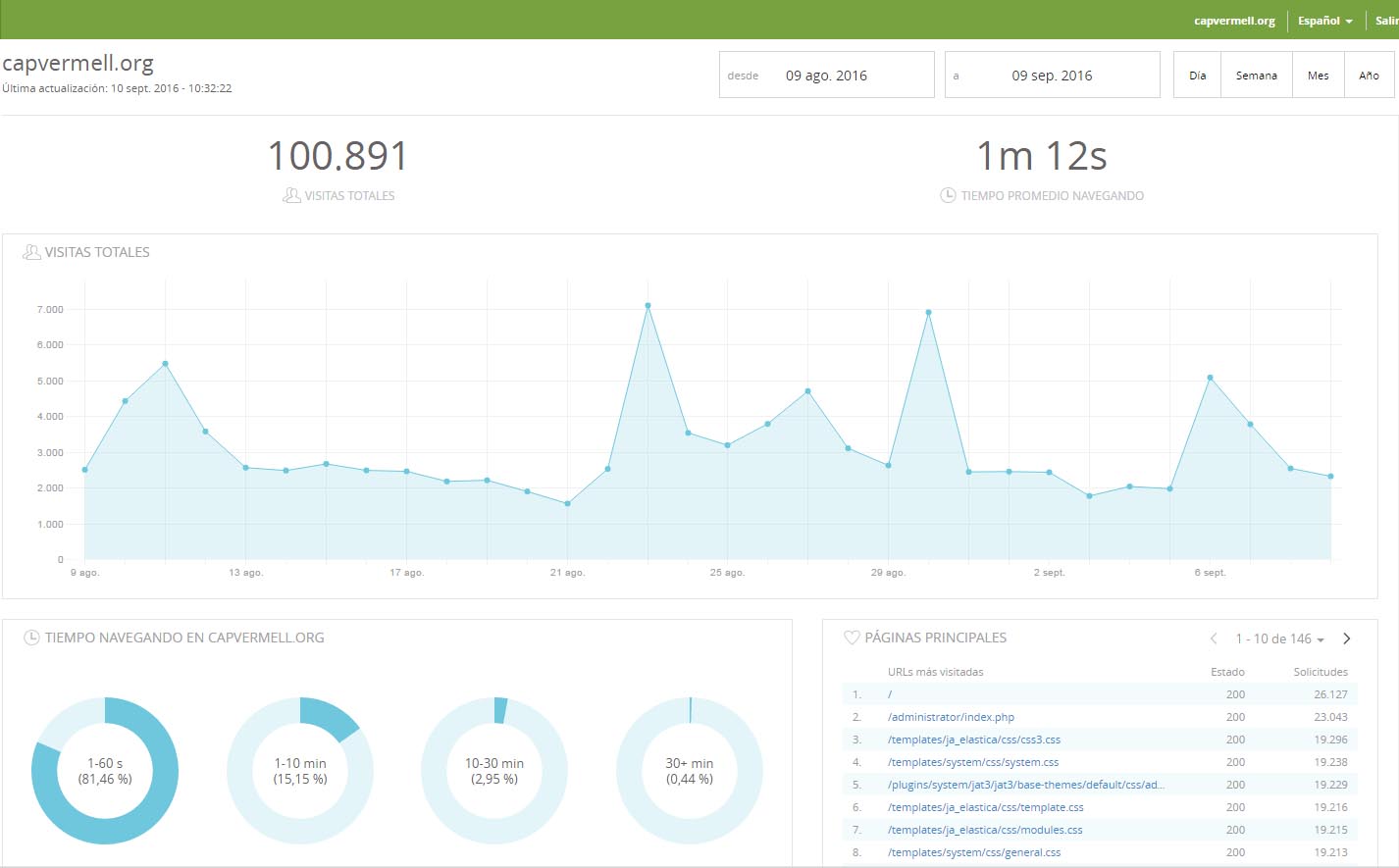Screen dimensions: 1399x868
Task: Click the Estado column header
Action: (1227, 672)
